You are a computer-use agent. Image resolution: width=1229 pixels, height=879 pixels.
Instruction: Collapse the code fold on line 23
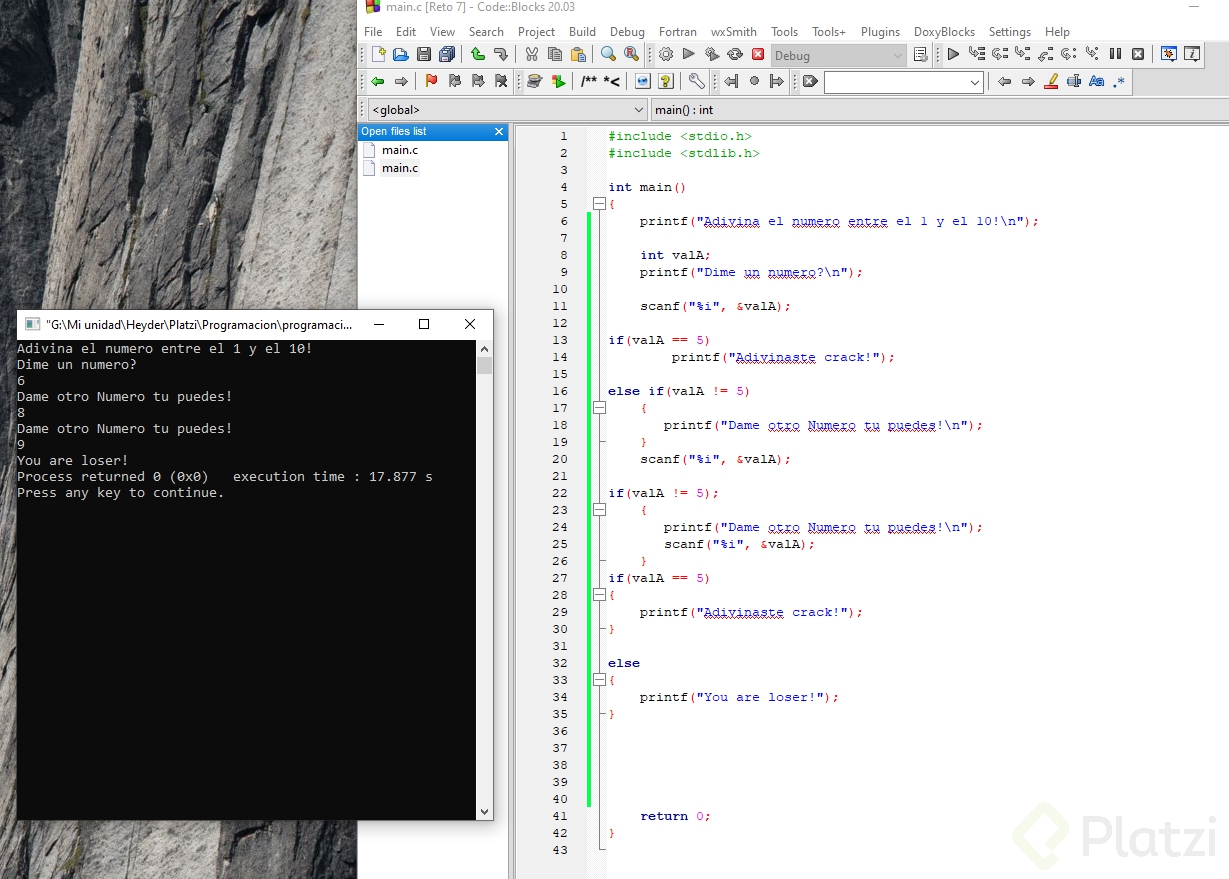(x=599, y=510)
